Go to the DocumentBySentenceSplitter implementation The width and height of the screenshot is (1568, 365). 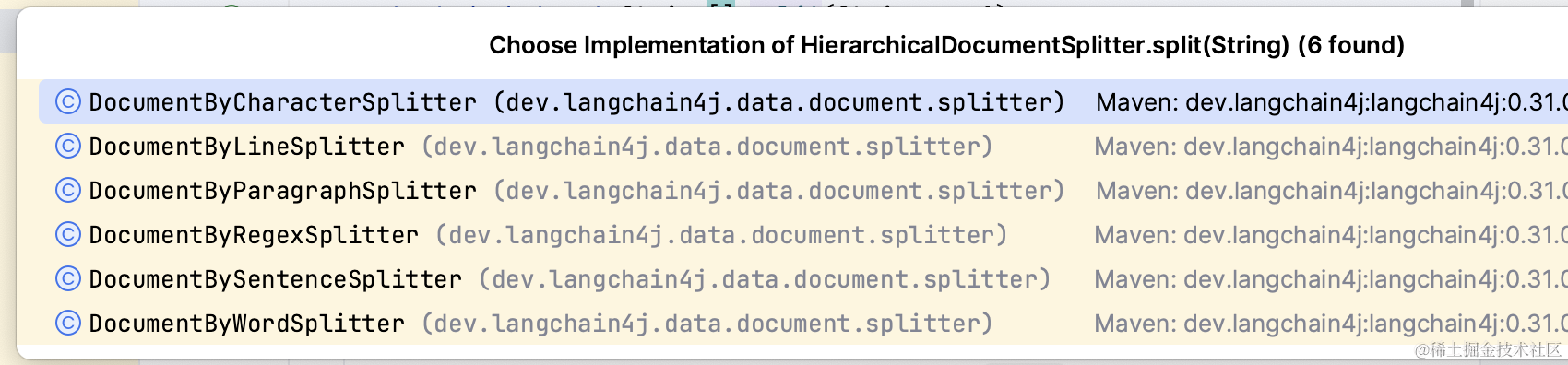pos(276,278)
